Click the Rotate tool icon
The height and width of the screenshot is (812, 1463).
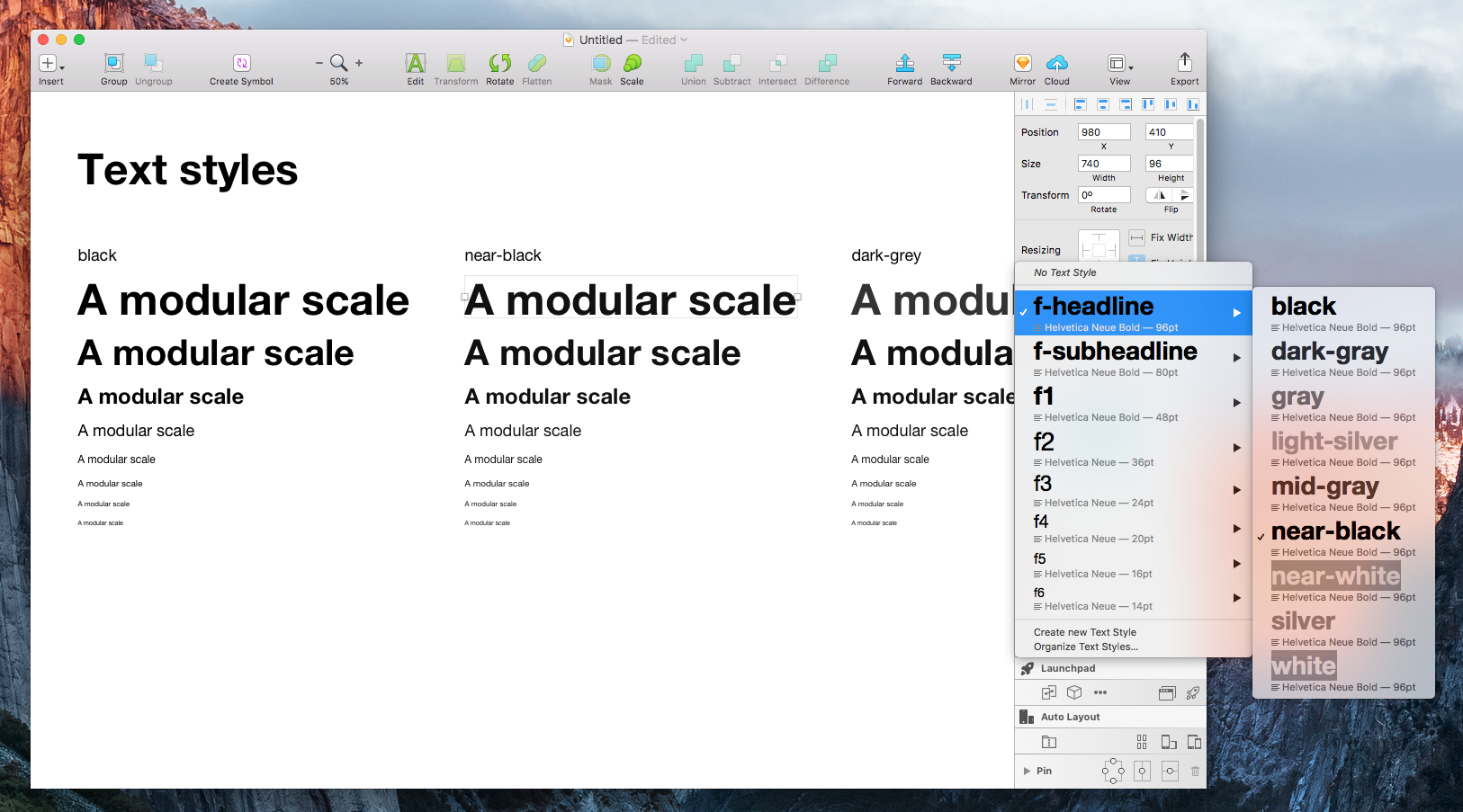click(499, 63)
